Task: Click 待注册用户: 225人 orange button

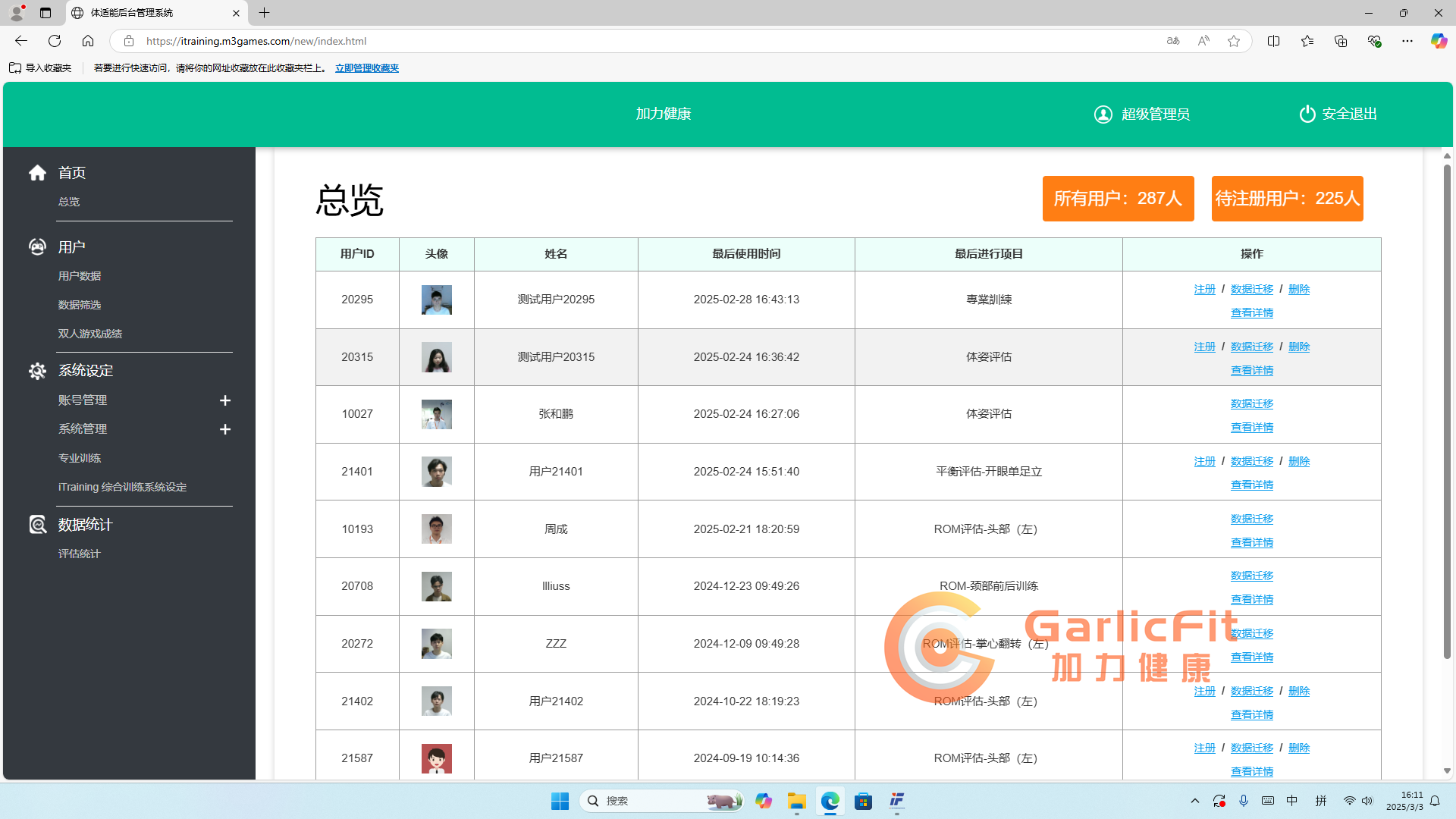Action: (x=1287, y=199)
